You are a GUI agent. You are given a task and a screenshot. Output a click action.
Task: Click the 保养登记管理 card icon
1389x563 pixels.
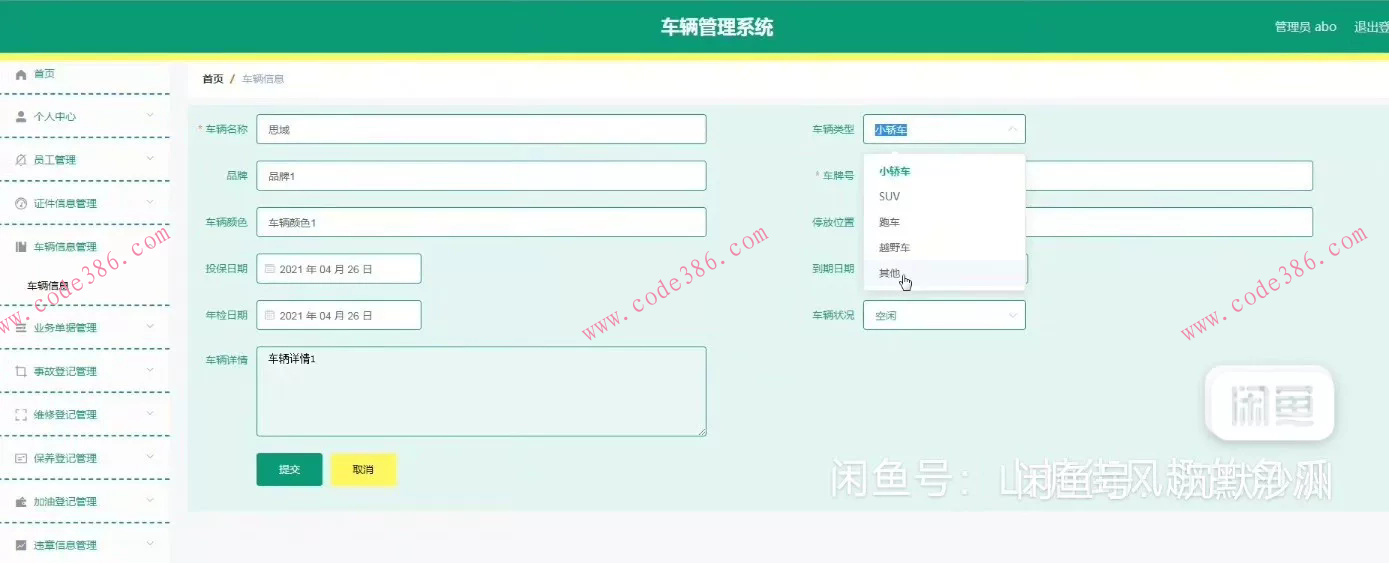(x=21, y=458)
